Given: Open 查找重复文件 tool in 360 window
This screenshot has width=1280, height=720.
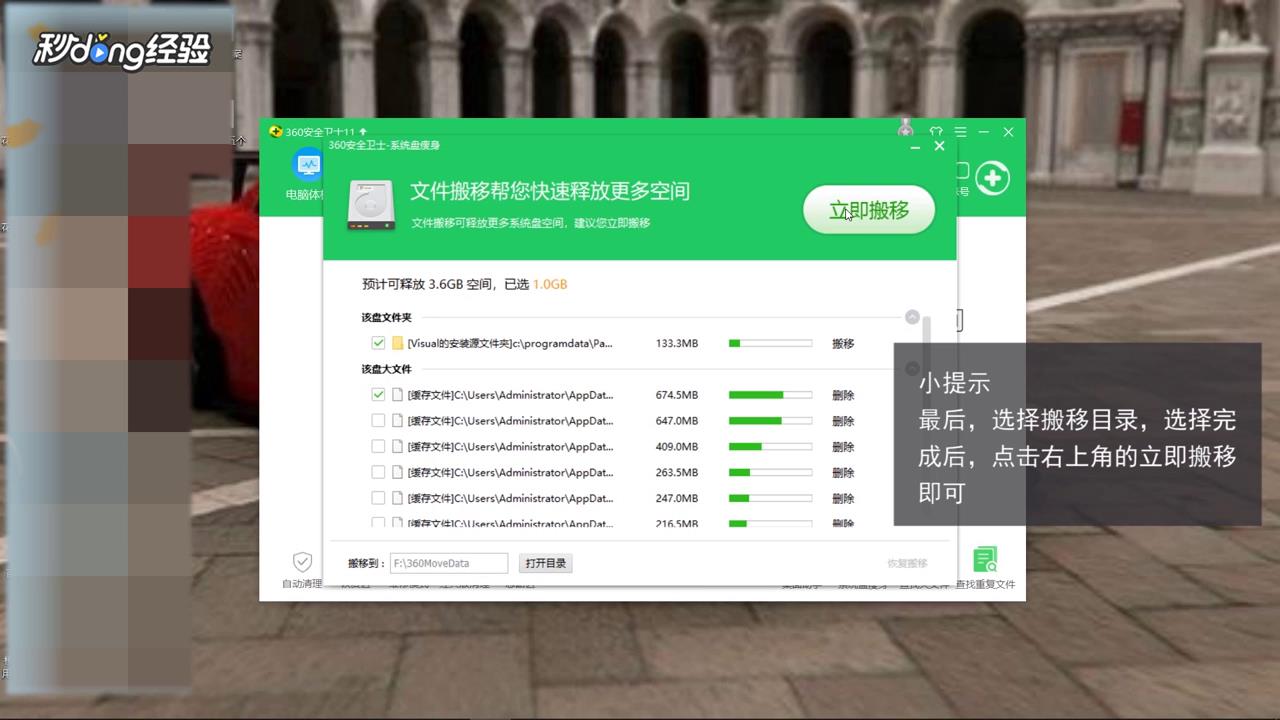Looking at the screenshot, I should tap(985, 569).
